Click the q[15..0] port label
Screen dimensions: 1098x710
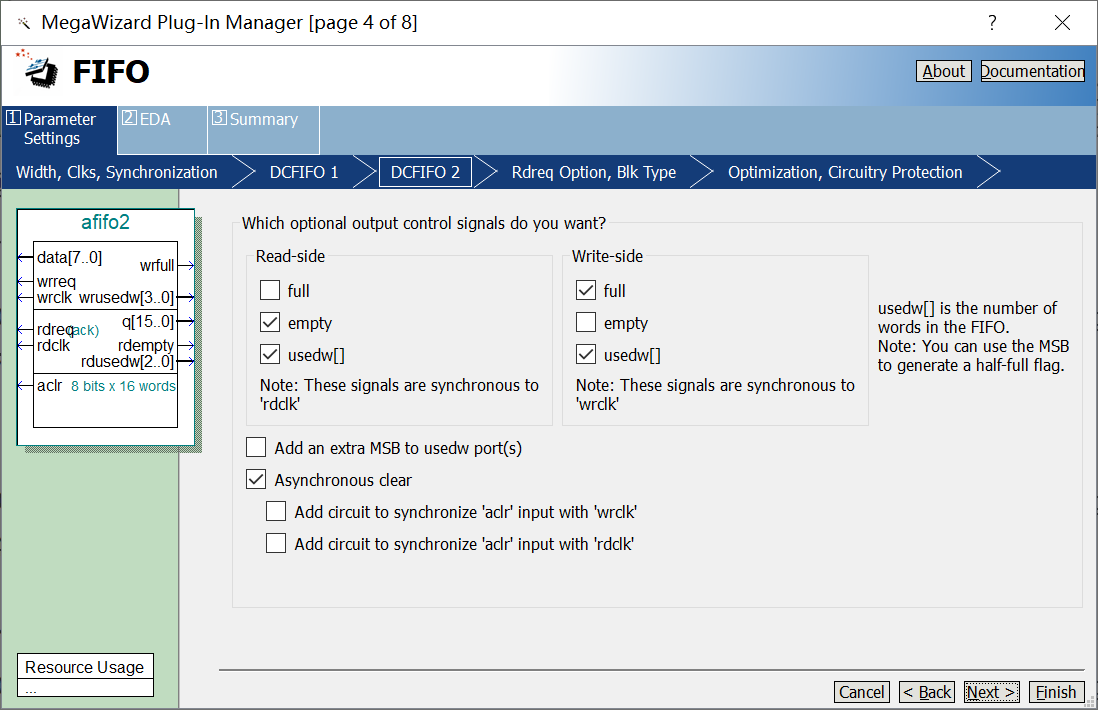[148, 321]
